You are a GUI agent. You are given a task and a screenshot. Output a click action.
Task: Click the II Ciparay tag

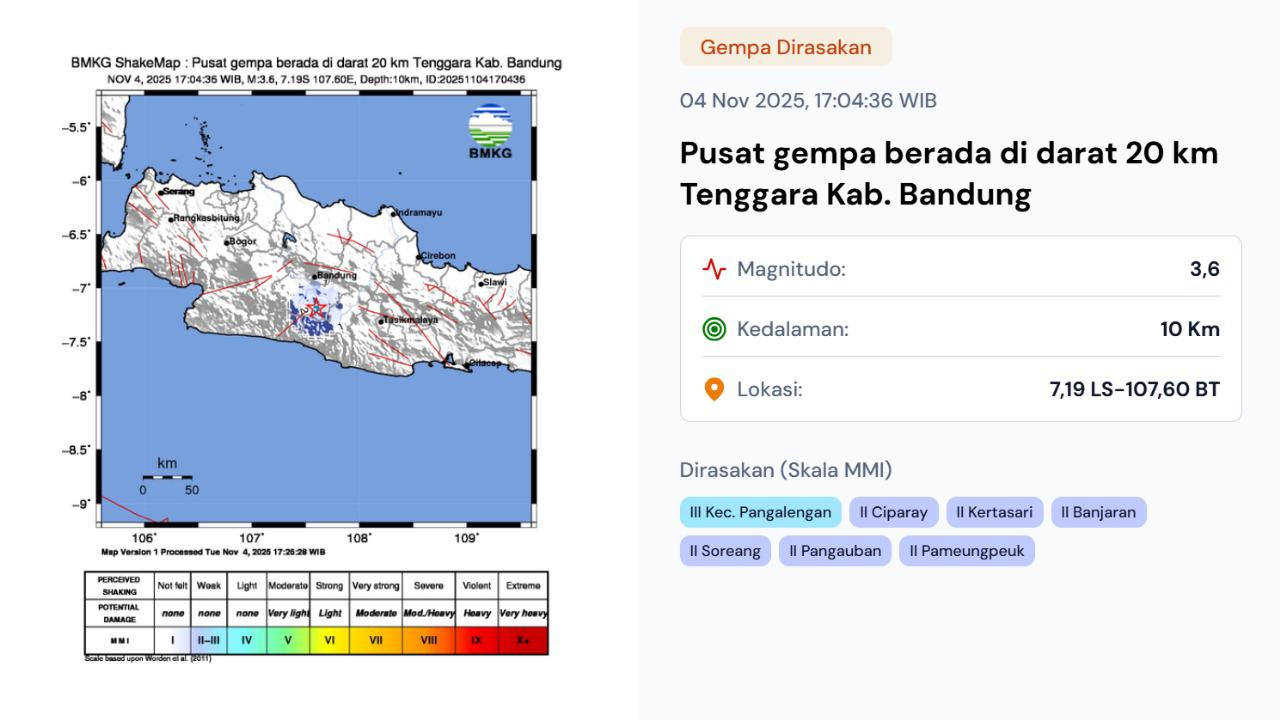[894, 512]
